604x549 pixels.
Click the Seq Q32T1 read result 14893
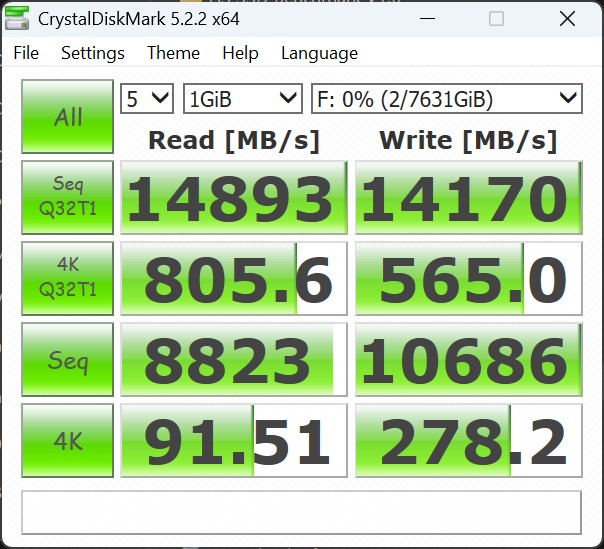tap(234, 198)
